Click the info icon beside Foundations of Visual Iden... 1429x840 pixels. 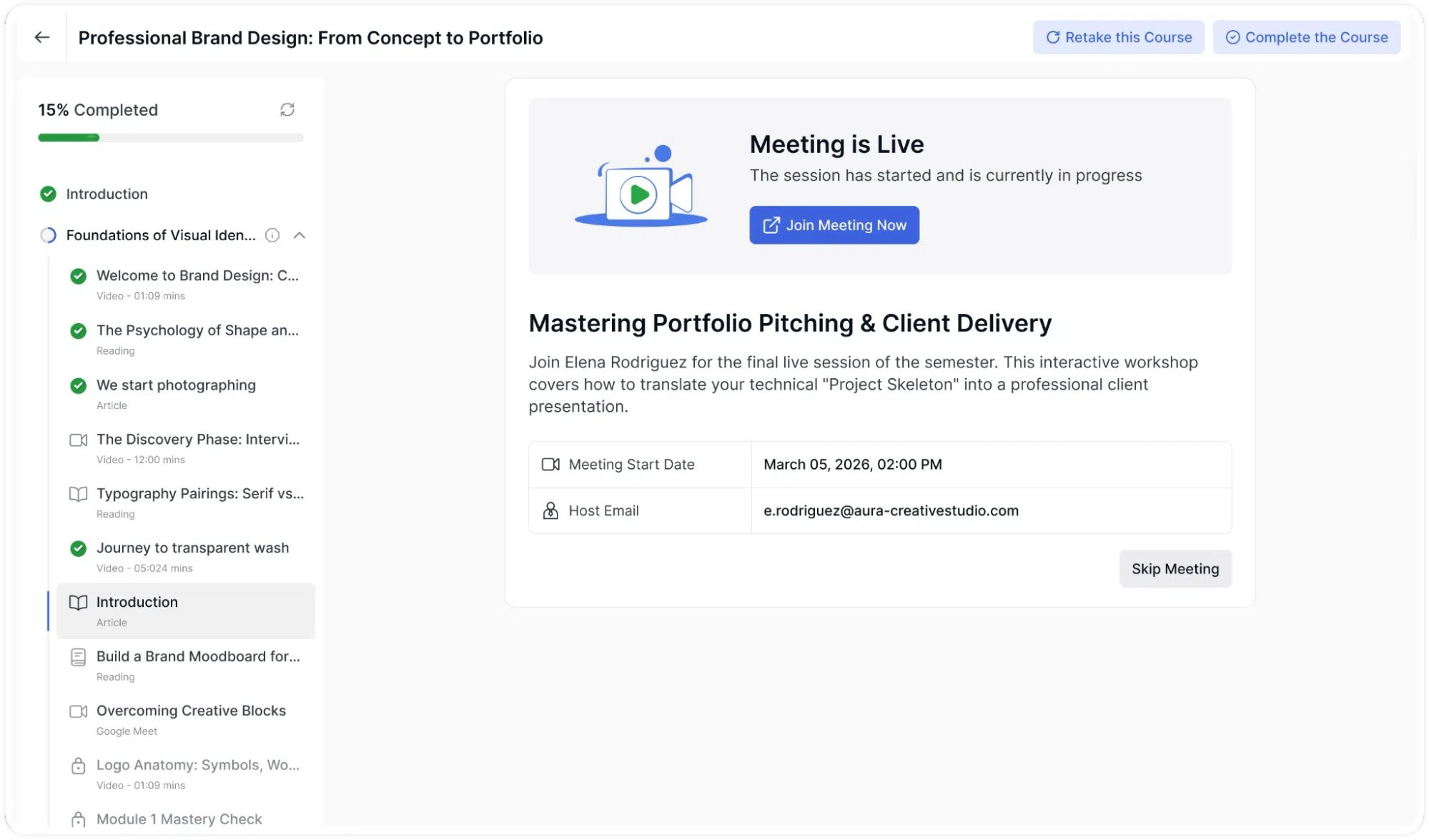pos(272,235)
